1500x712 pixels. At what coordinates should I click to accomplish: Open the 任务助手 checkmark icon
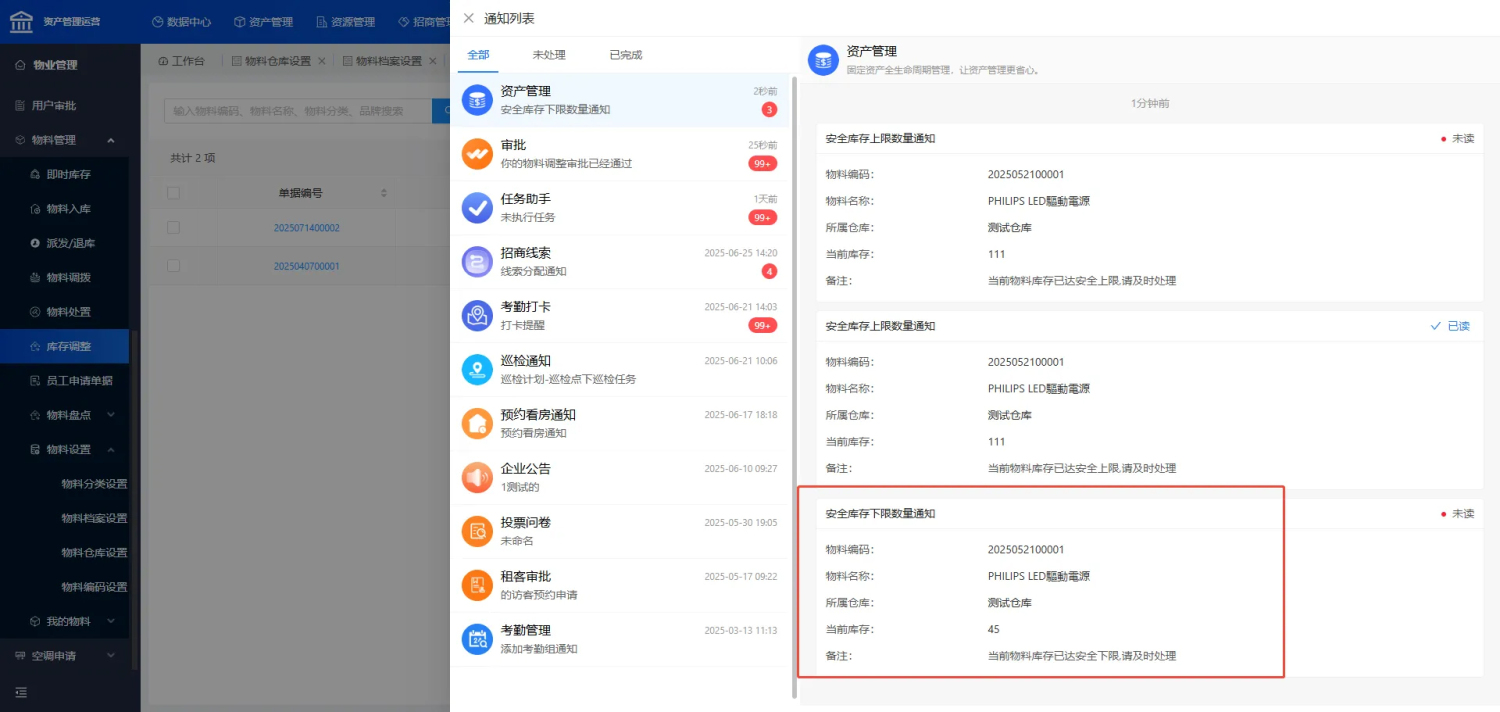[477, 208]
